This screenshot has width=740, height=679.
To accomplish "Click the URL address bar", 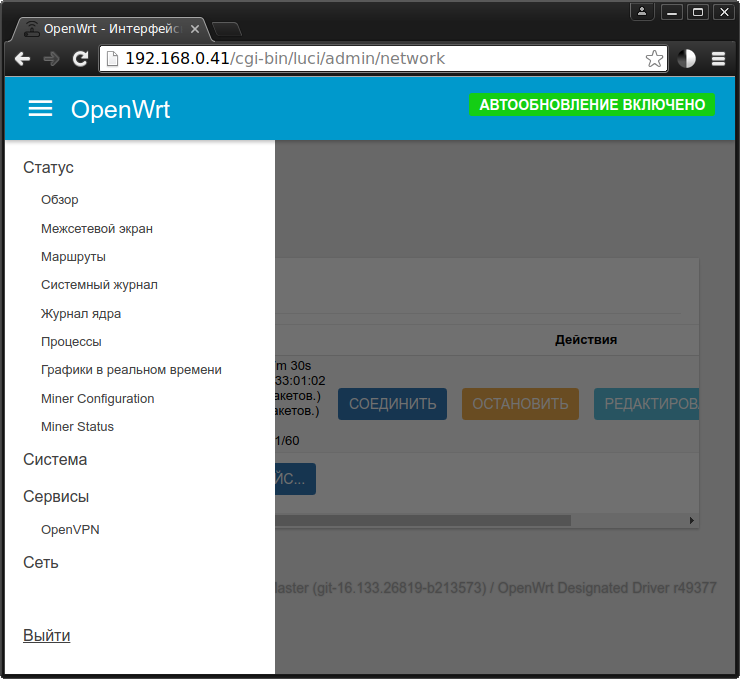I will pyautogui.click(x=380, y=59).
